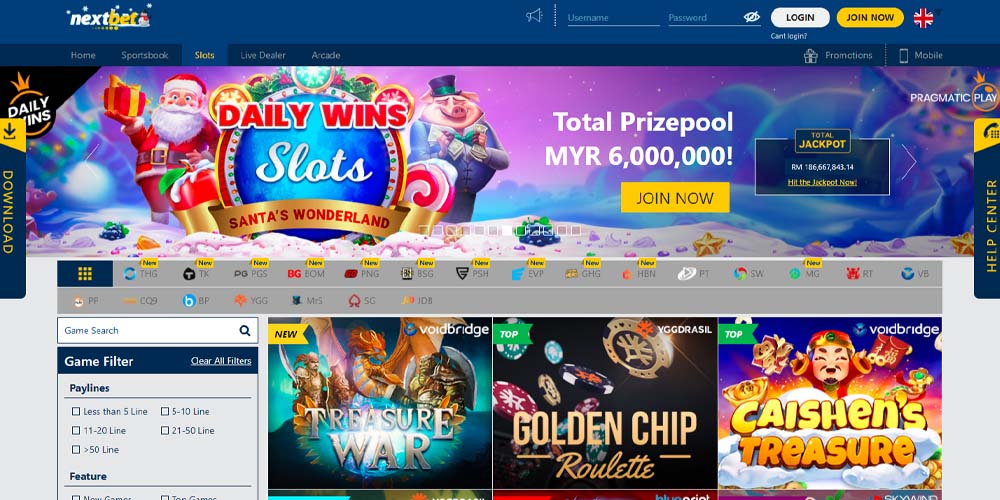Toggle password visibility eye icon
The width and height of the screenshot is (1000, 500).
(x=752, y=17)
